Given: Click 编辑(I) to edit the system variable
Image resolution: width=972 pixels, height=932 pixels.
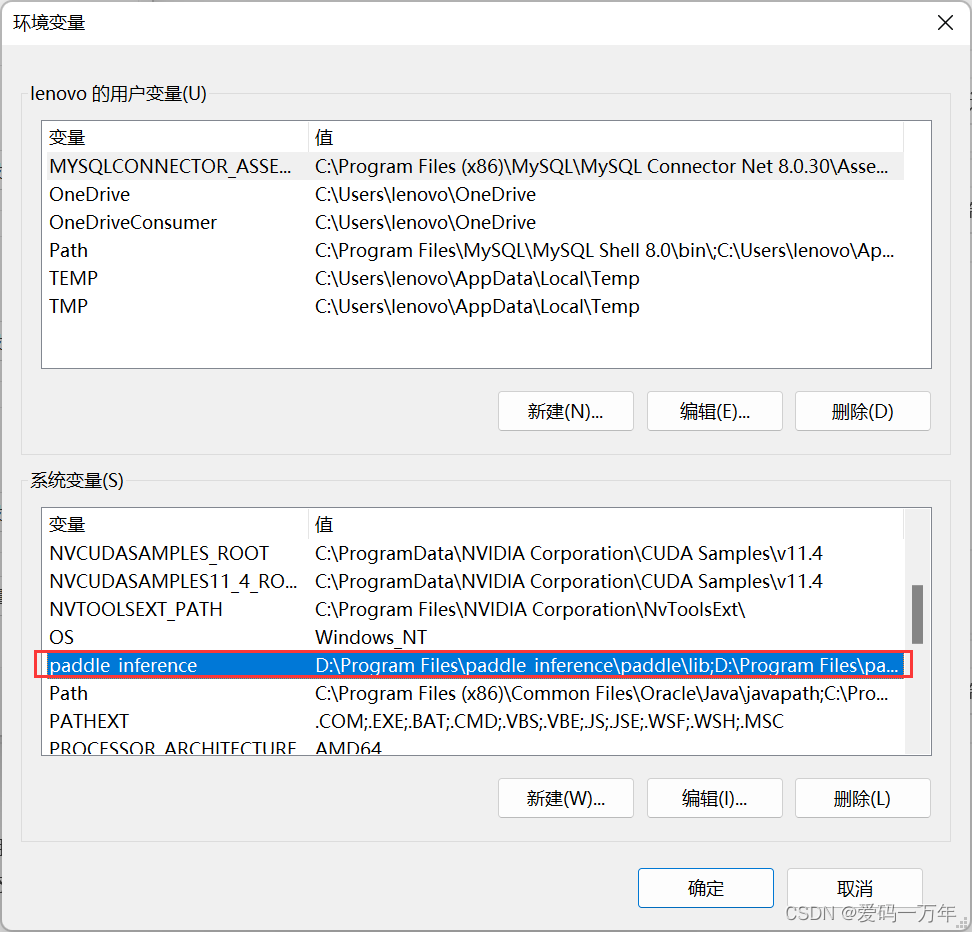Looking at the screenshot, I should [x=714, y=798].
